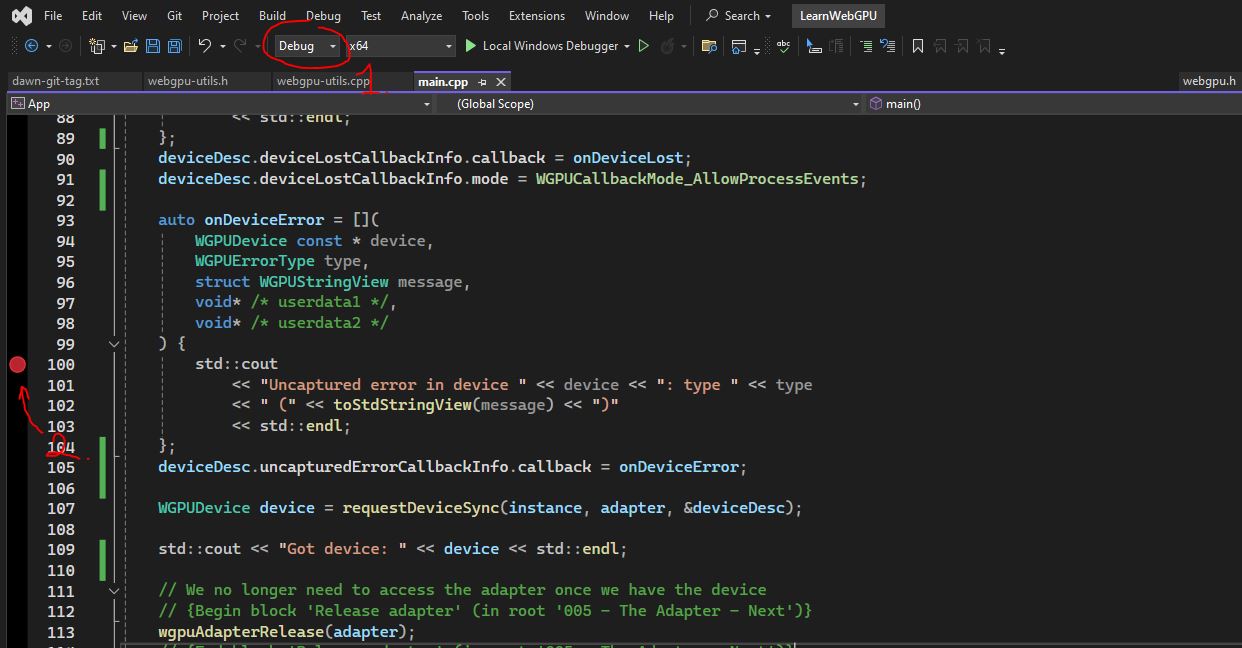Screen dimensions: 1242x648
Task: Start debugging with the green play arrow
Action: click(470, 46)
